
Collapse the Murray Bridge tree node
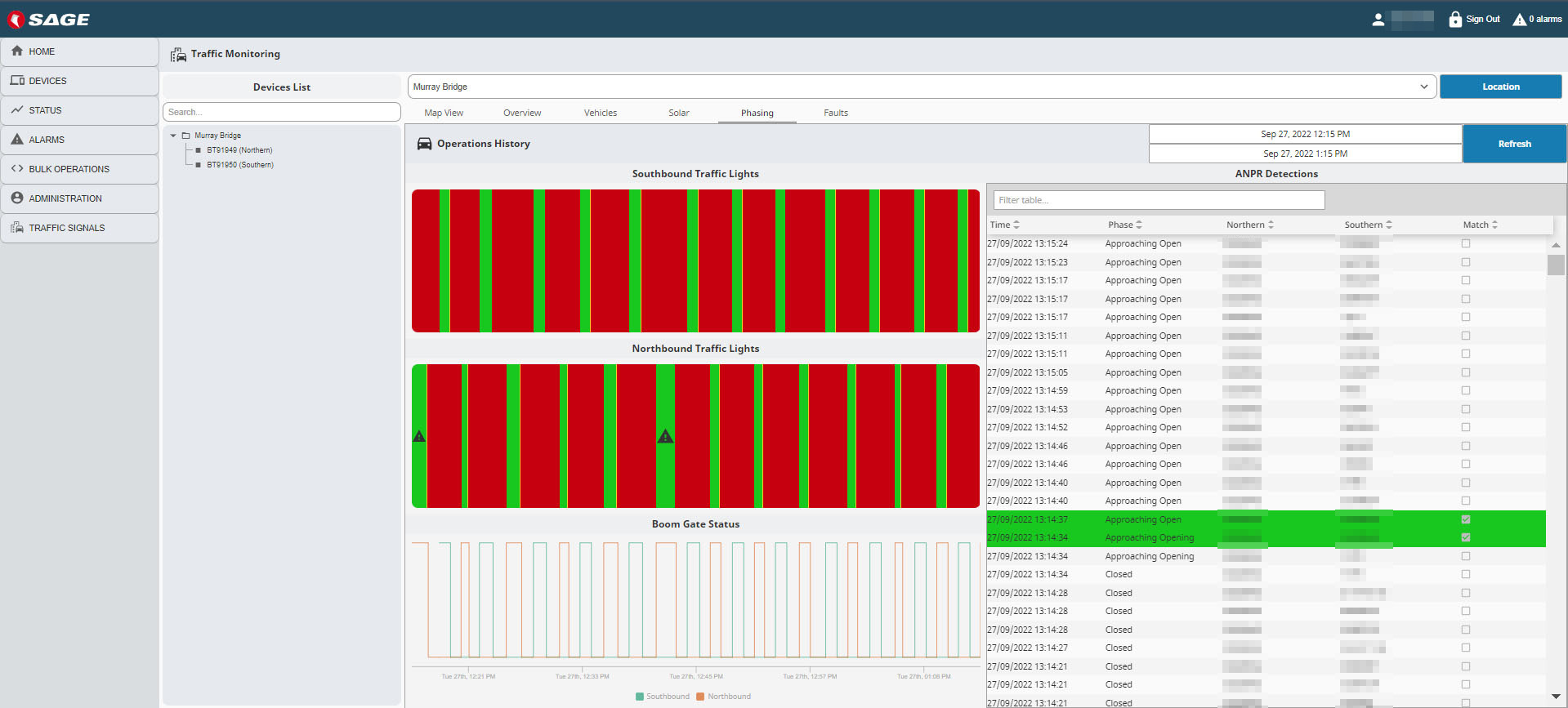pyautogui.click(x=173, y=136)
